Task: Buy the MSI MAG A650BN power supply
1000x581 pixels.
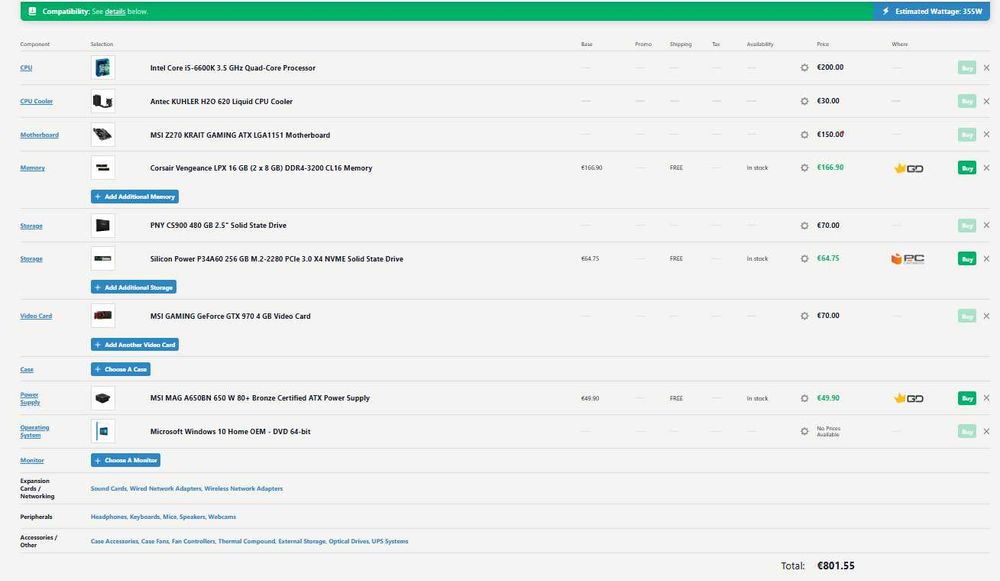Action: tap(966, 398)
